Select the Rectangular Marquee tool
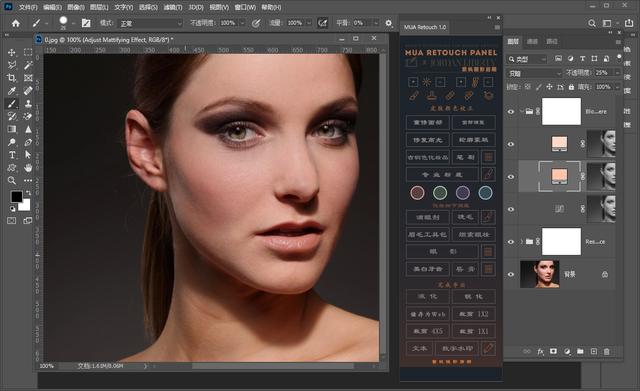This screenshot has width=640, height=391. tap(28, 52)
